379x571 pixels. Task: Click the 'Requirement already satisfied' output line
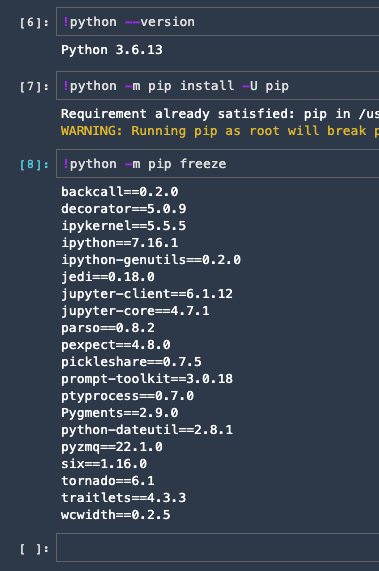(220, 114)
